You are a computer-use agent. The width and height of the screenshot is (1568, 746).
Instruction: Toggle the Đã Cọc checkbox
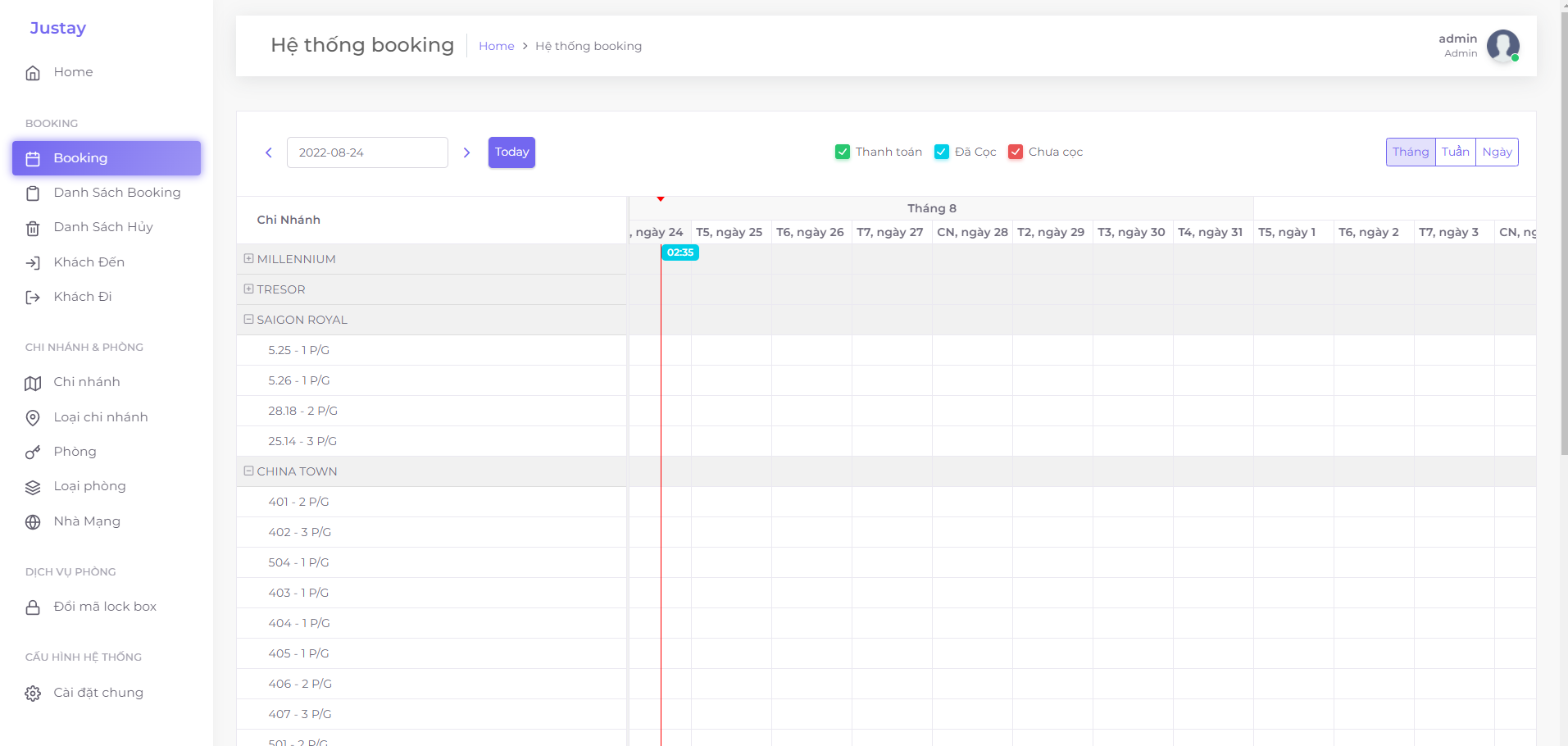tap(942, 152)
